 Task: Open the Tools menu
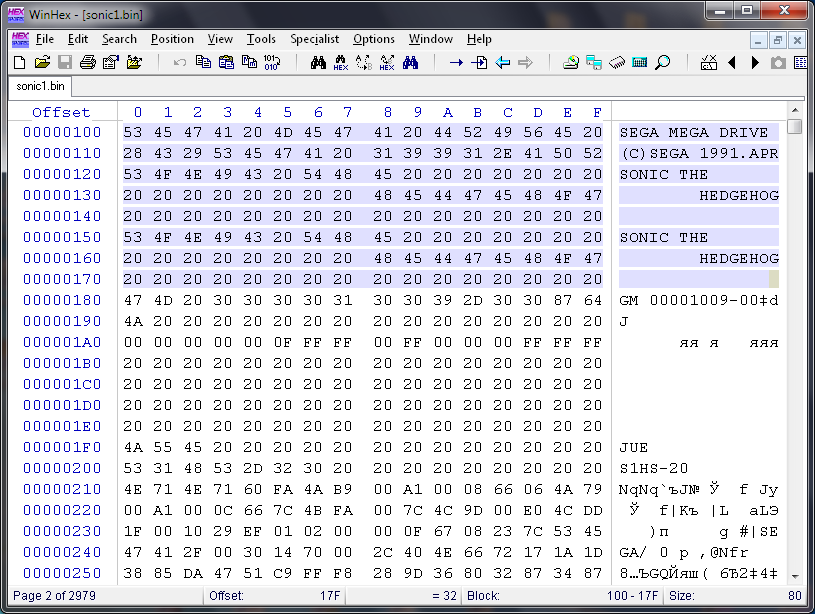click(x=261, y=39)
